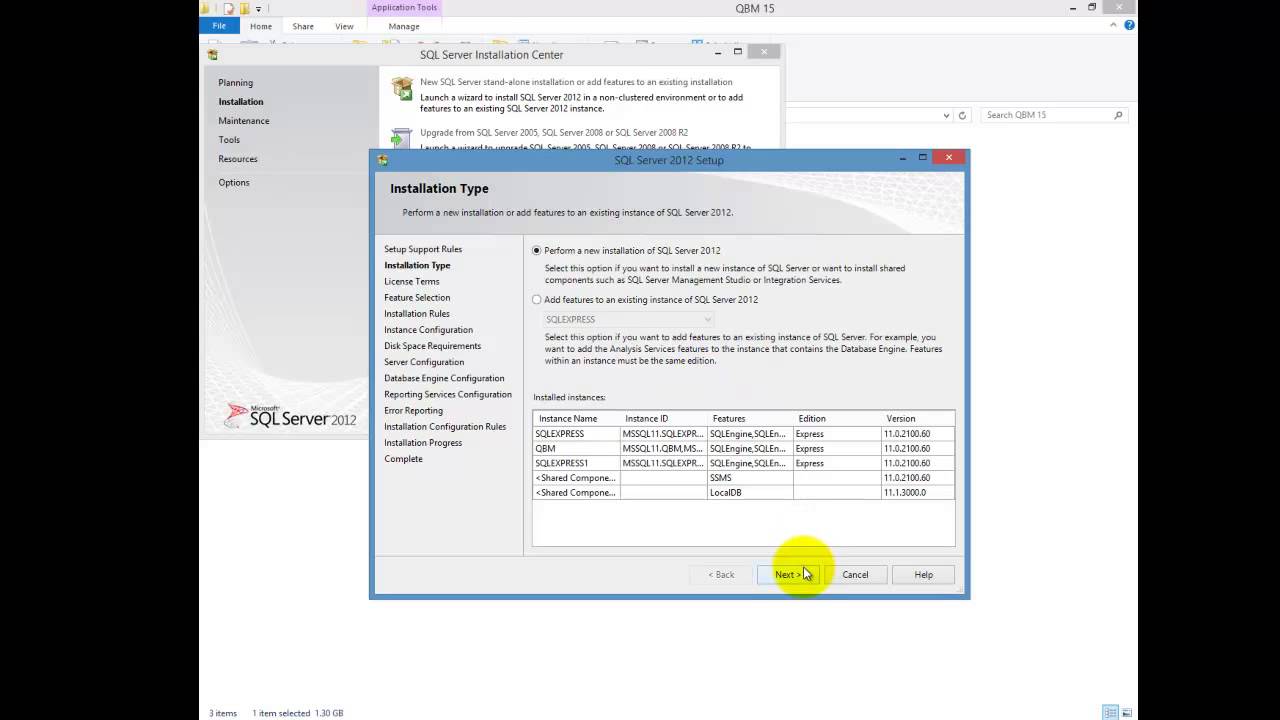Click the Explorer help question mark icon
The width and height of the screenshot is (1280, 720).
(1130, 25)
